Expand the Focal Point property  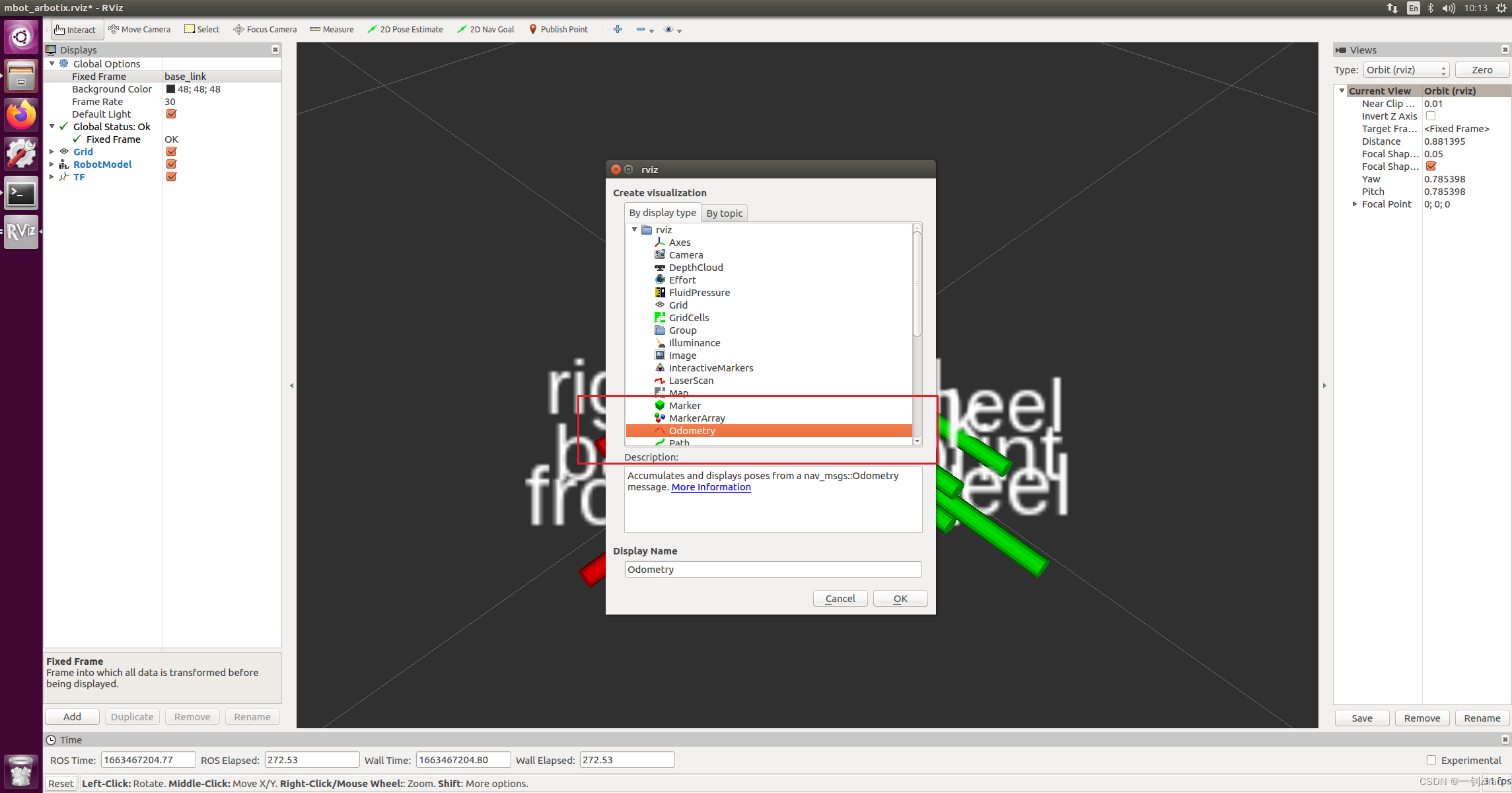coord(1355,204)
